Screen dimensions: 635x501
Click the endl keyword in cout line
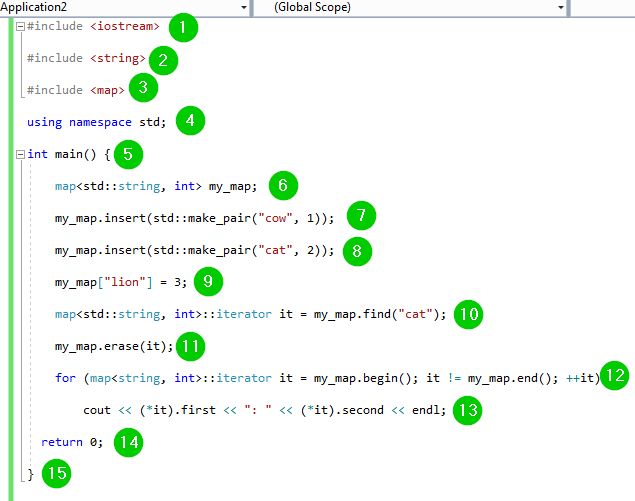coord(424,410)
